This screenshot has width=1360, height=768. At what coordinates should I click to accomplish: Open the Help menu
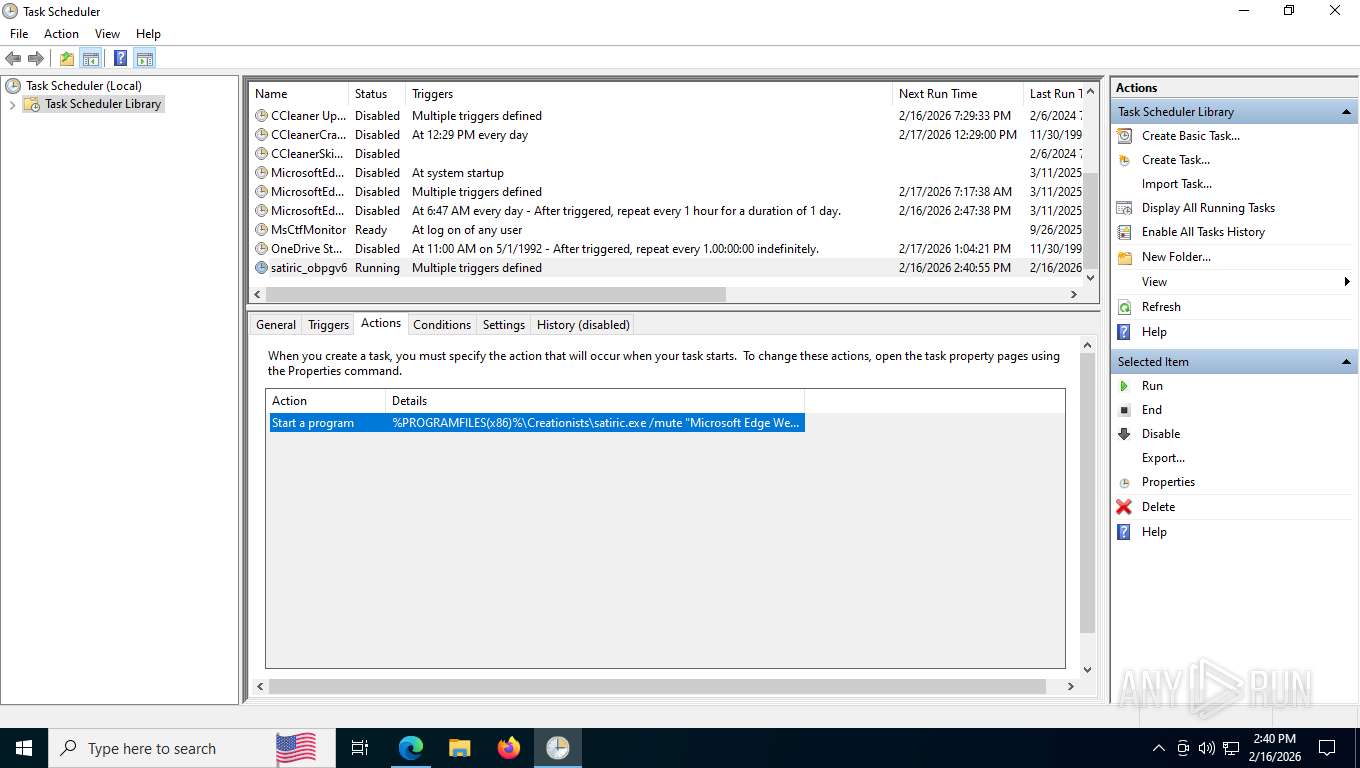tap(148, 34)
